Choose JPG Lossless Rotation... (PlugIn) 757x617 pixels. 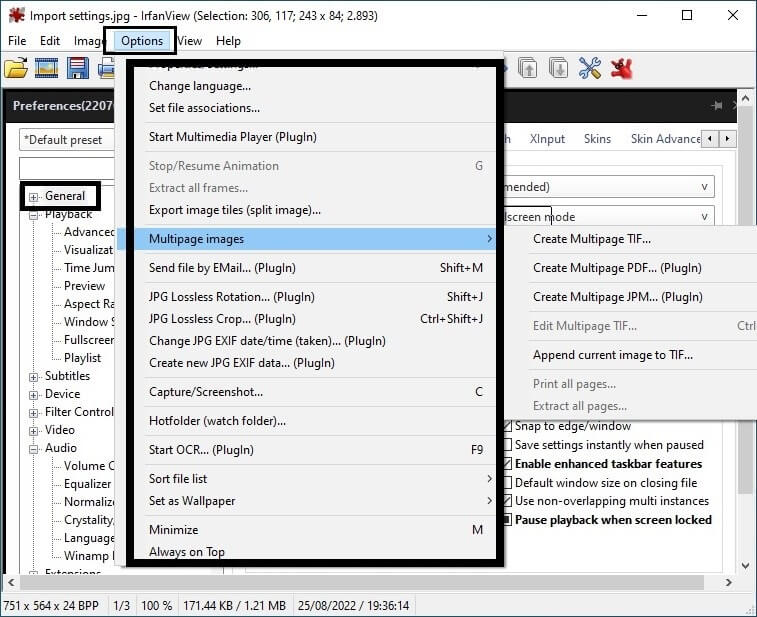(315, 297)
